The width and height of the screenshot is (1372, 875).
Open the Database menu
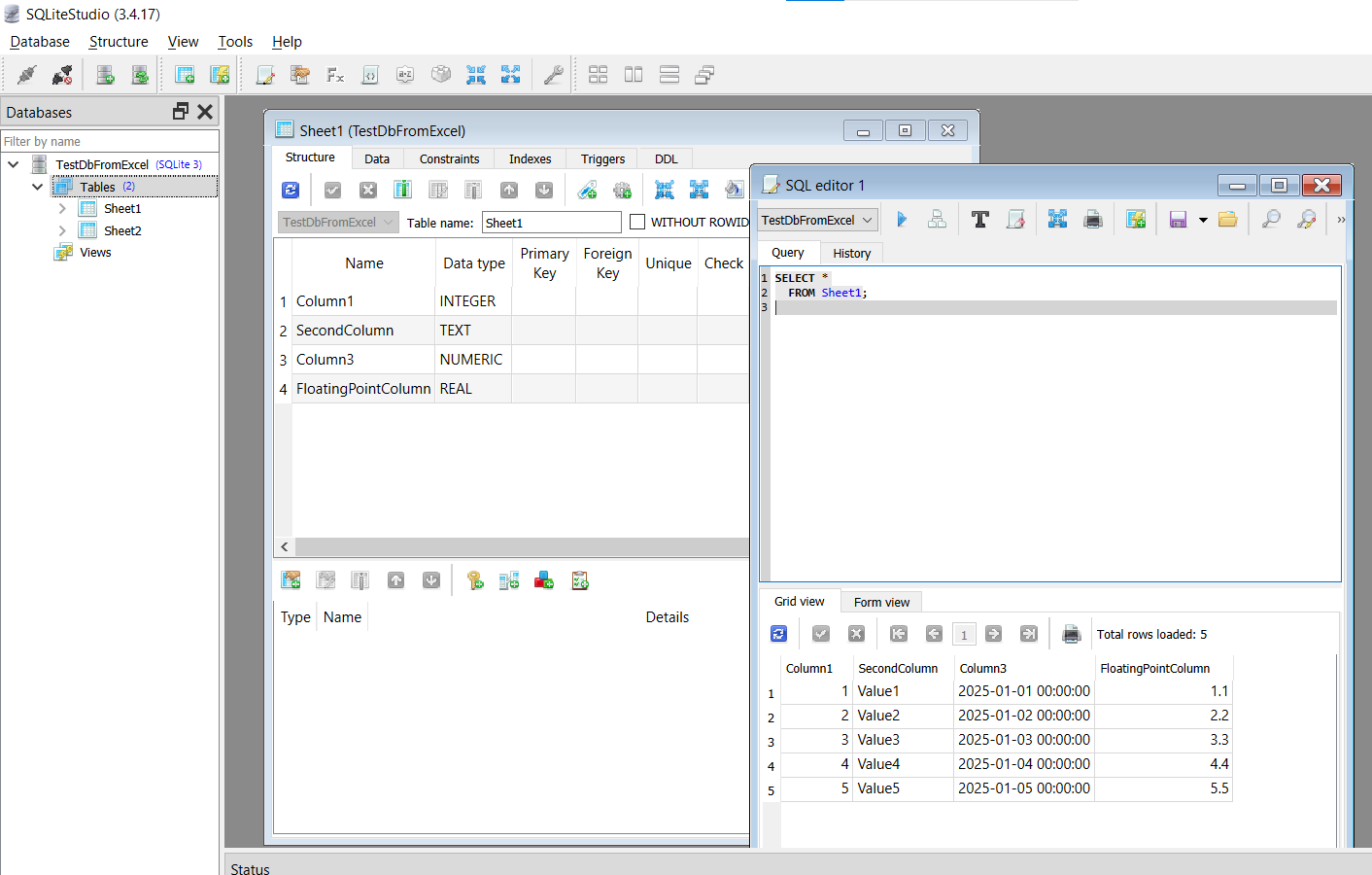click(40, 42)
